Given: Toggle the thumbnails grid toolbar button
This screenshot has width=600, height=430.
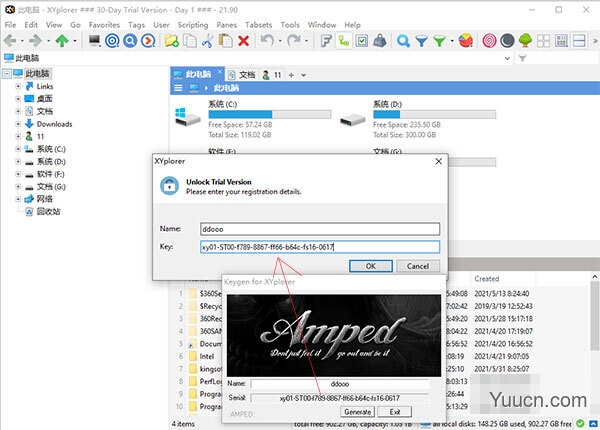Looking at the screenshot, I should [x=561, y=41].
